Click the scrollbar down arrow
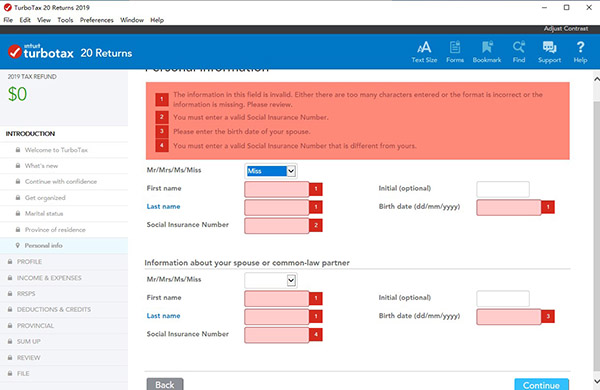The height and width of the screenshot is (390, 600). (x=597, y=381)
